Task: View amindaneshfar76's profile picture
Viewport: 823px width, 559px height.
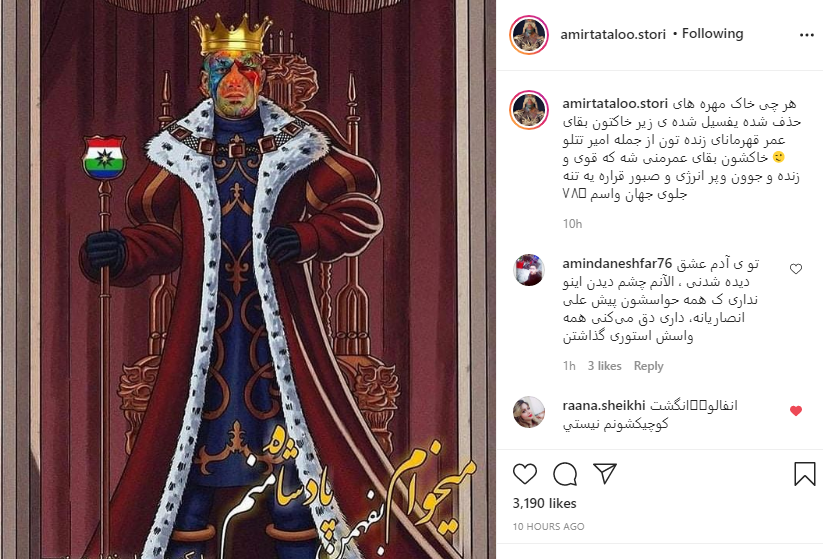Action: (x=529, y=270)
